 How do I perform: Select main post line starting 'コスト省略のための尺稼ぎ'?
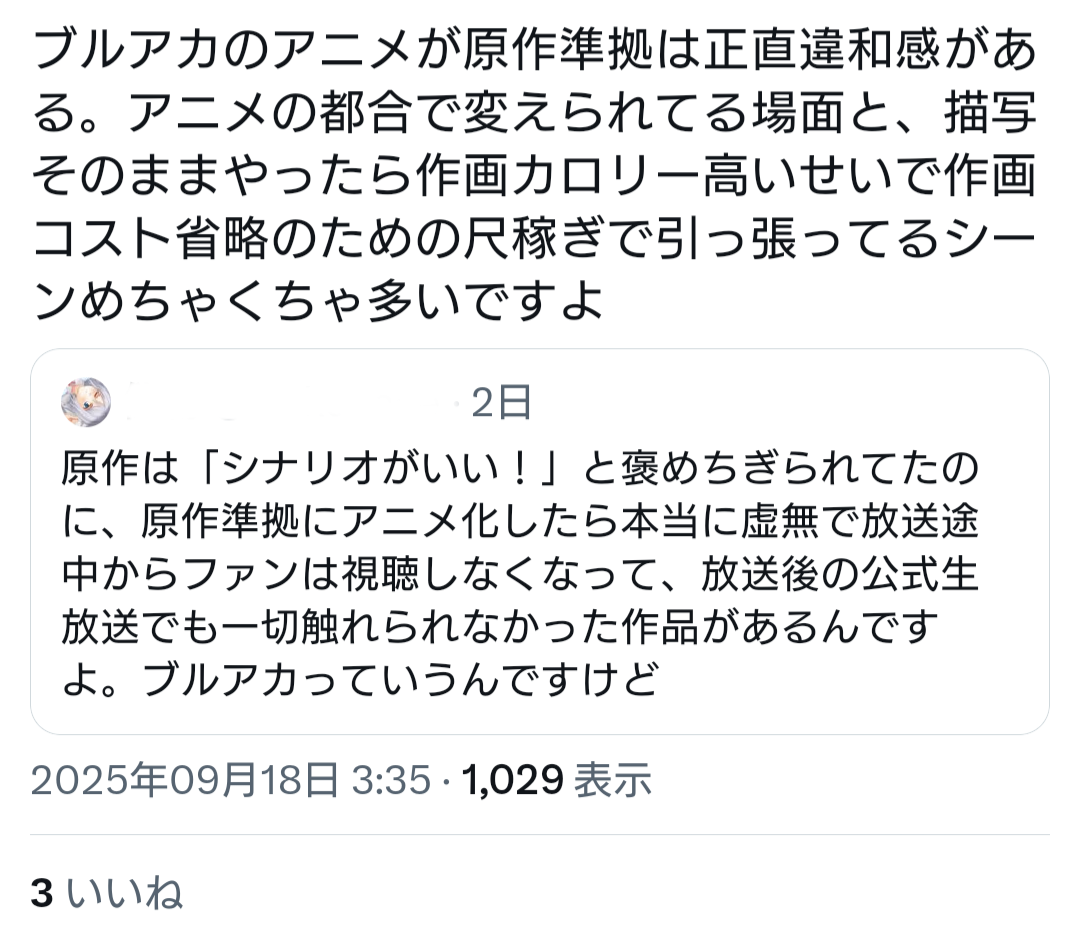(x=535, y=238)
